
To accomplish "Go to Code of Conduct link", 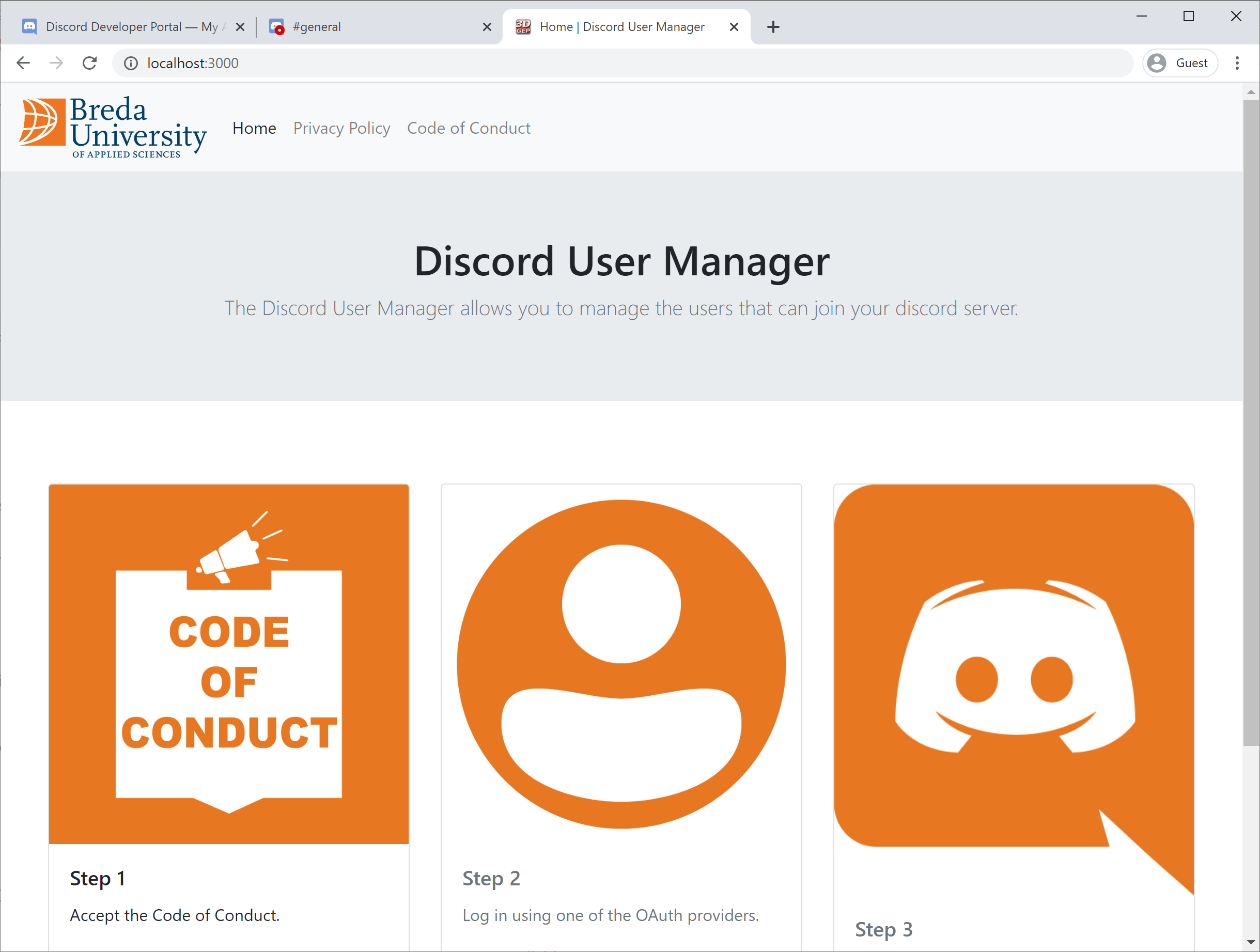I will [468, 128].
